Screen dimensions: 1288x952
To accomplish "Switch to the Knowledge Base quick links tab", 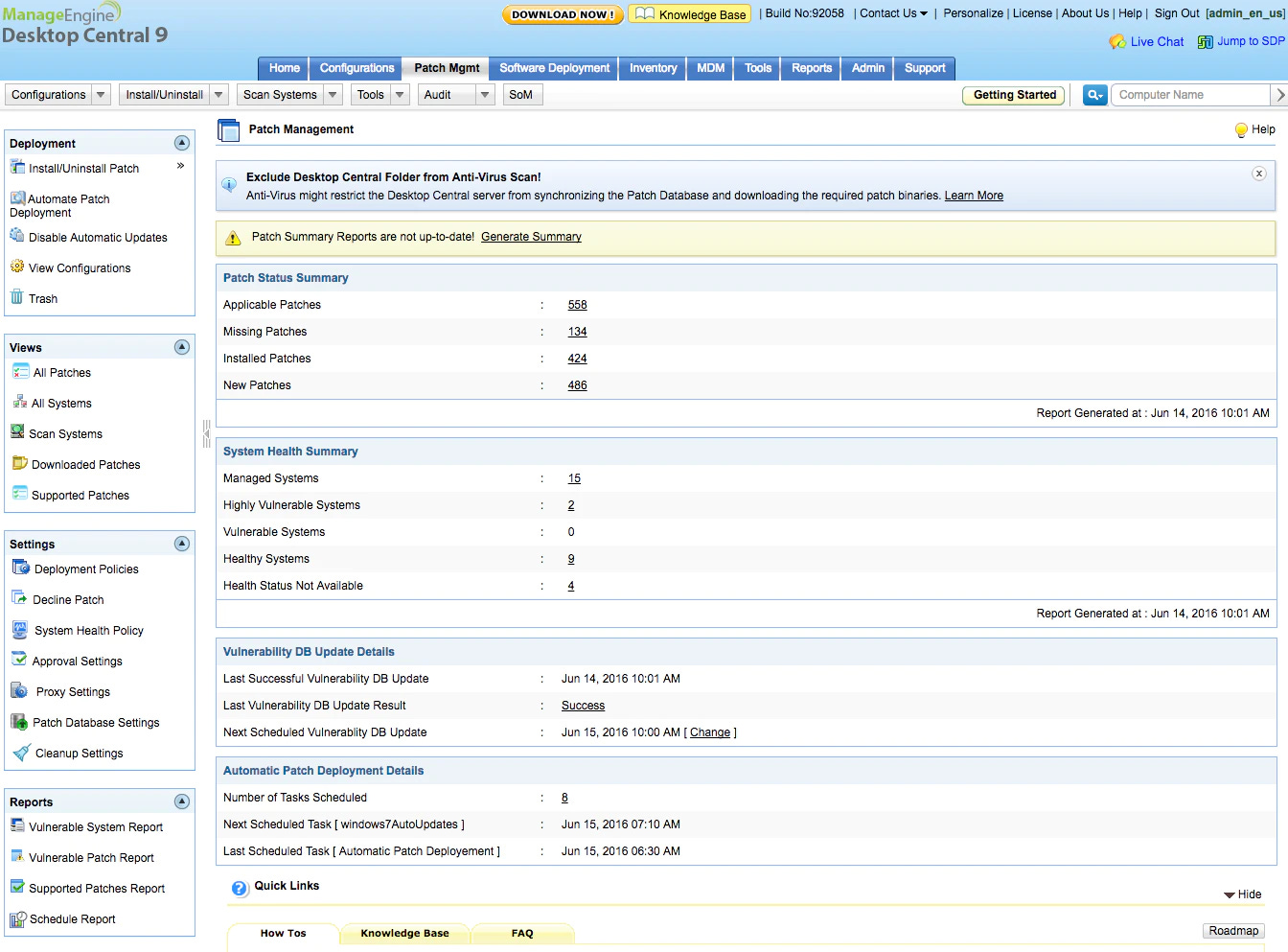I will click(x=403, y=932).
